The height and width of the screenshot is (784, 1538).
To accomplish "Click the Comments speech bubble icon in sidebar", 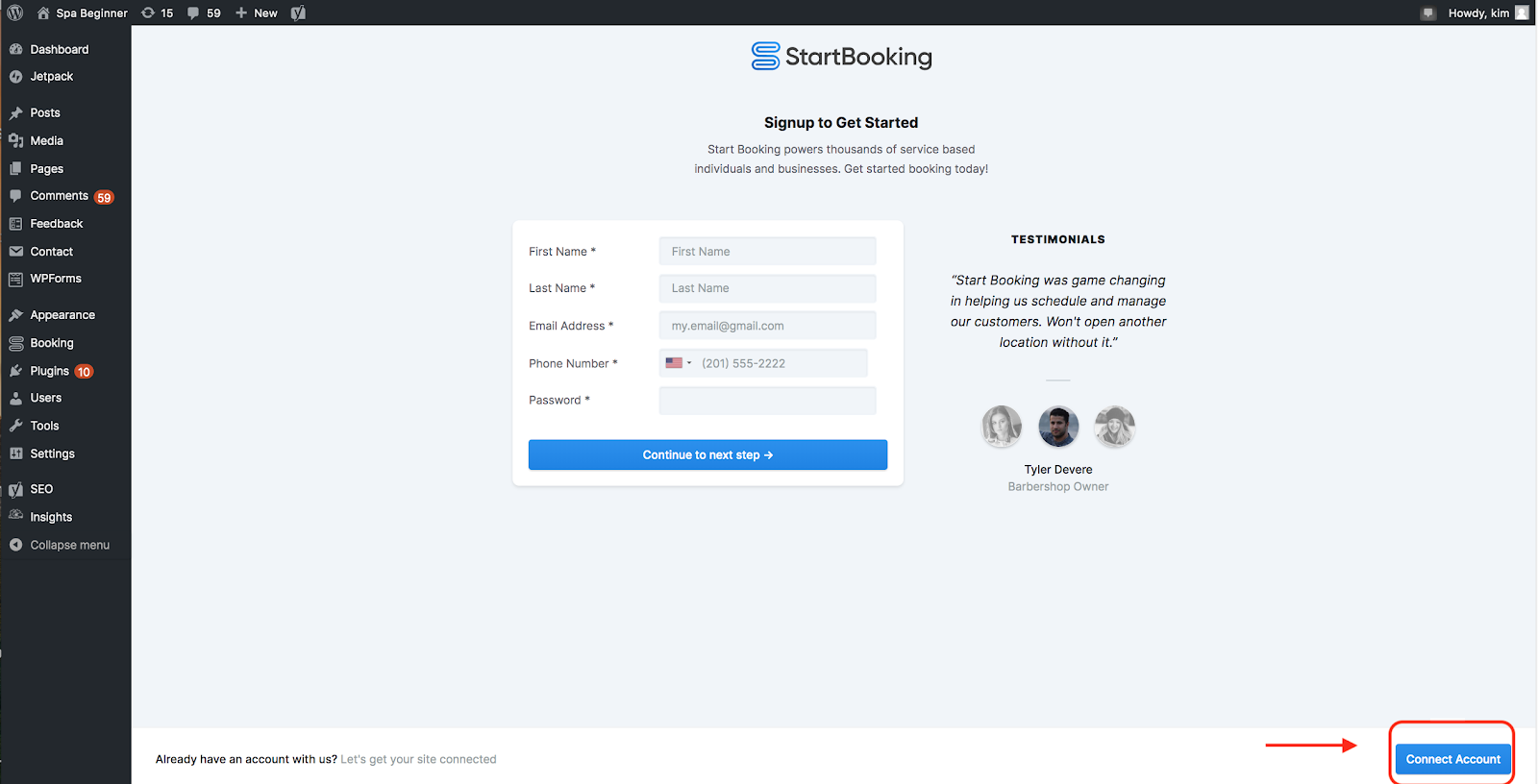I will pos(15,196).
